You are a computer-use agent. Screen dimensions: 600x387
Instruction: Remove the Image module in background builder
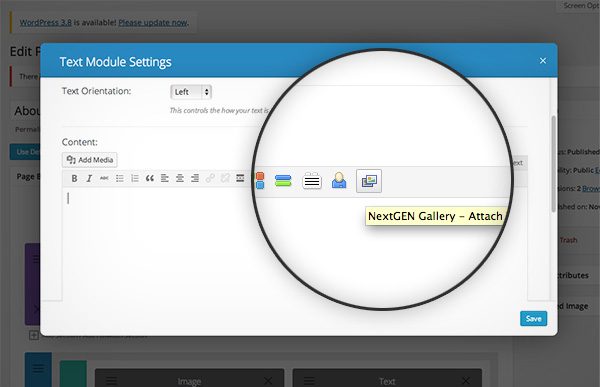268,381
